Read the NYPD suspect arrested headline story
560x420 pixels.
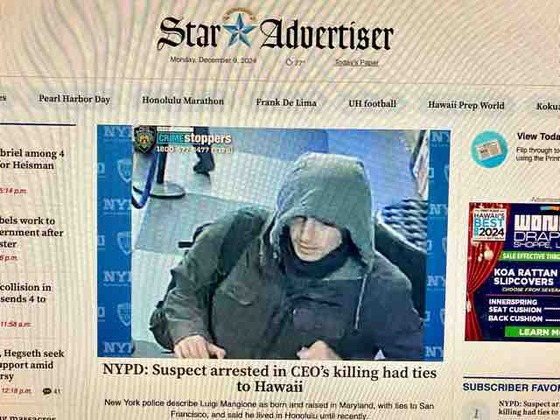click(x=270, y=378)
